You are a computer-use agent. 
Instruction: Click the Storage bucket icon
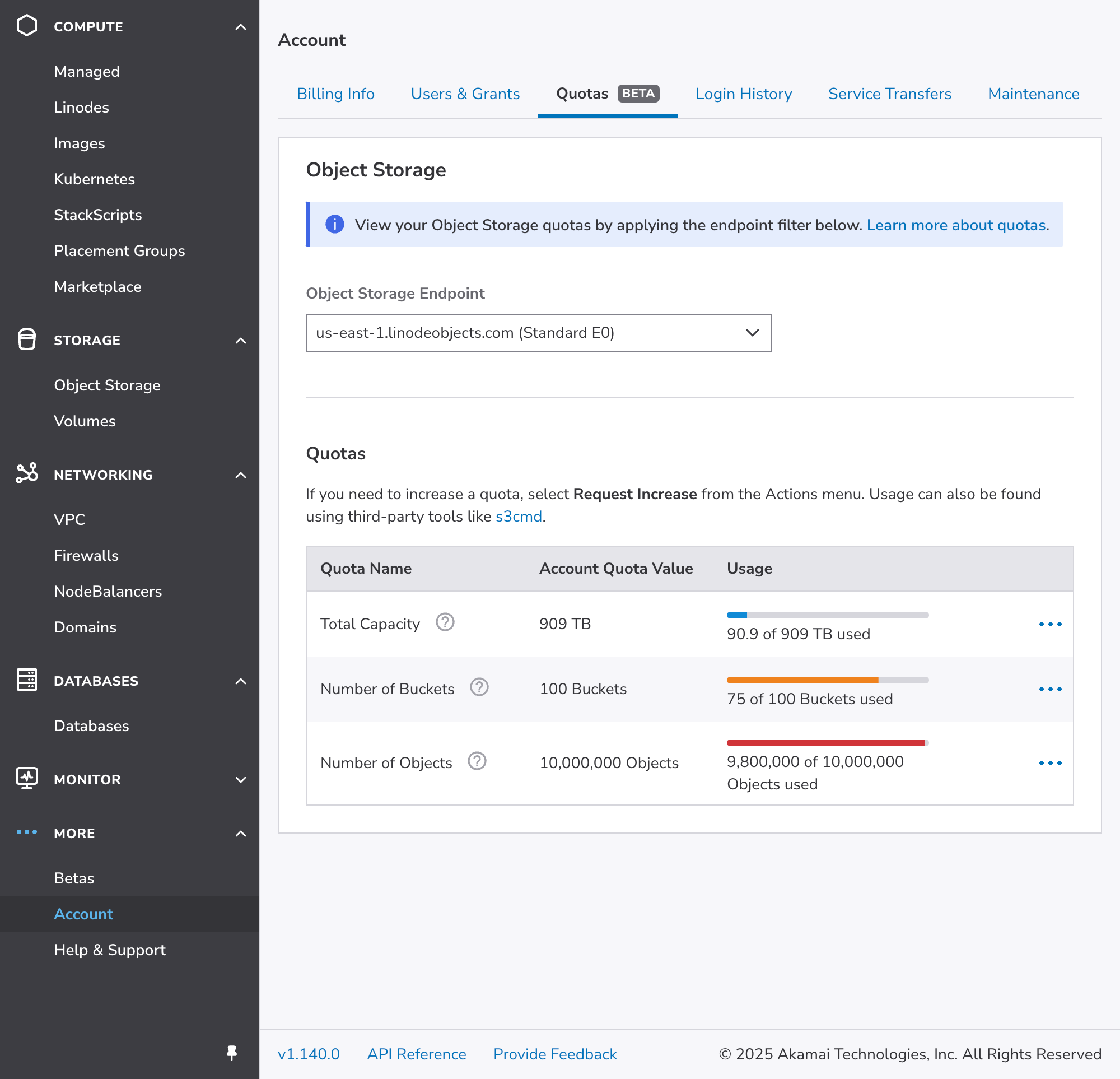coord(27,339)
